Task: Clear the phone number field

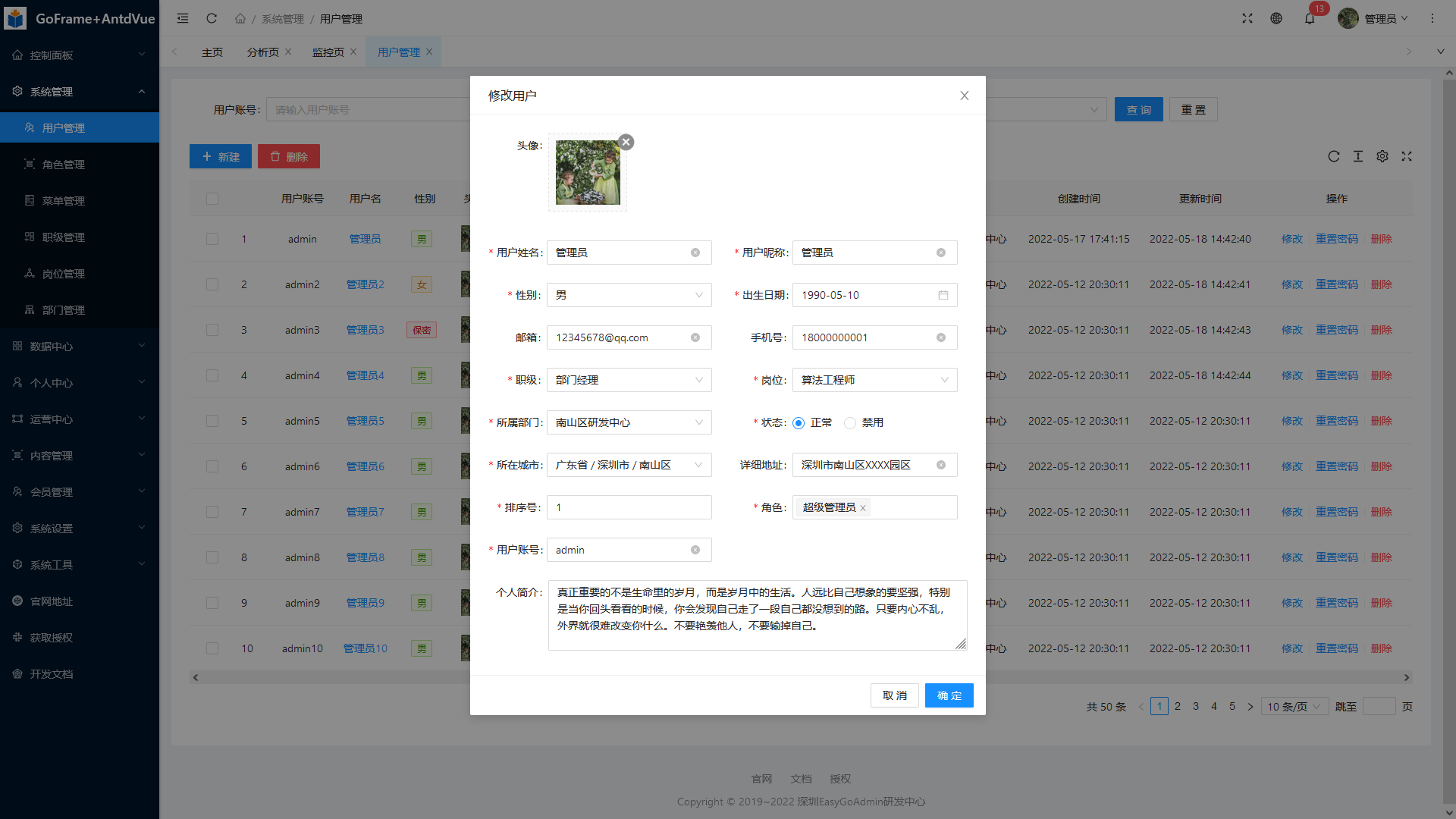Action: (x=940, y=337)
